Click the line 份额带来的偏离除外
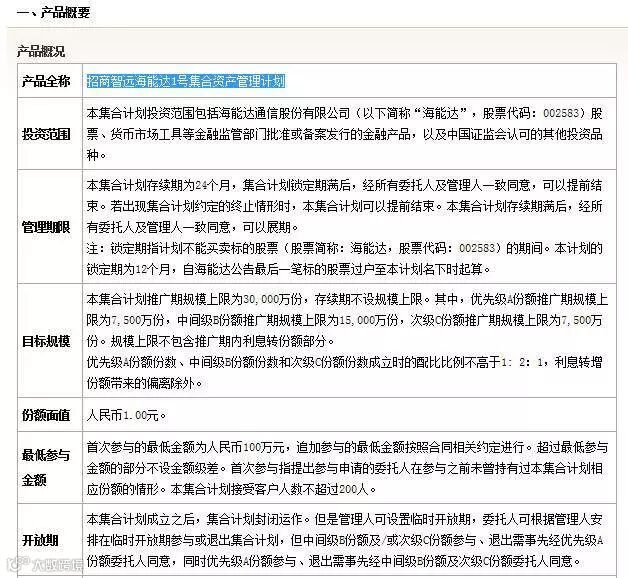This screenshot has height=578, width=628. coord(145,383)
